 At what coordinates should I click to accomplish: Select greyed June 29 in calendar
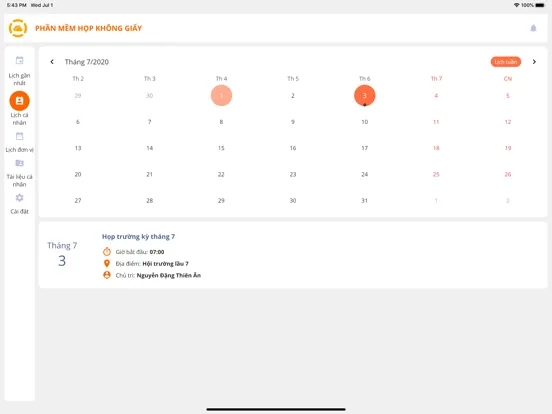pyautogui.click(x=78, y=95)
